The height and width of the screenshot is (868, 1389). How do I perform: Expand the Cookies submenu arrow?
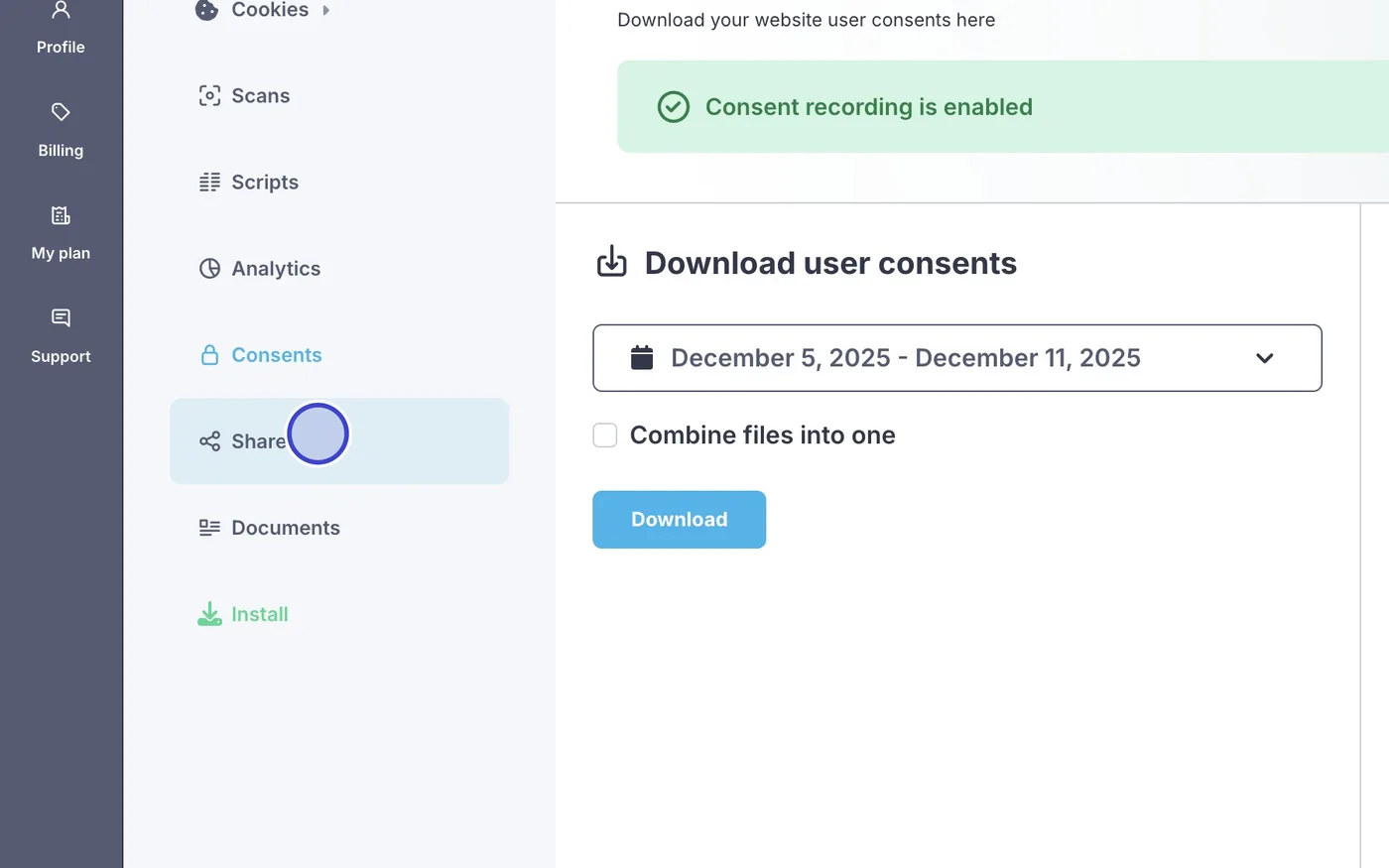pyautogui.click(x=326, y=11)
